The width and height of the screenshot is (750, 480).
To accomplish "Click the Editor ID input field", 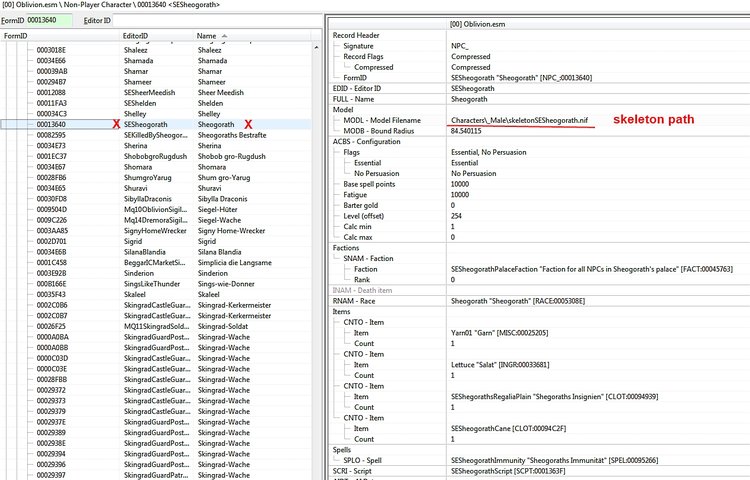I will 217,21.
